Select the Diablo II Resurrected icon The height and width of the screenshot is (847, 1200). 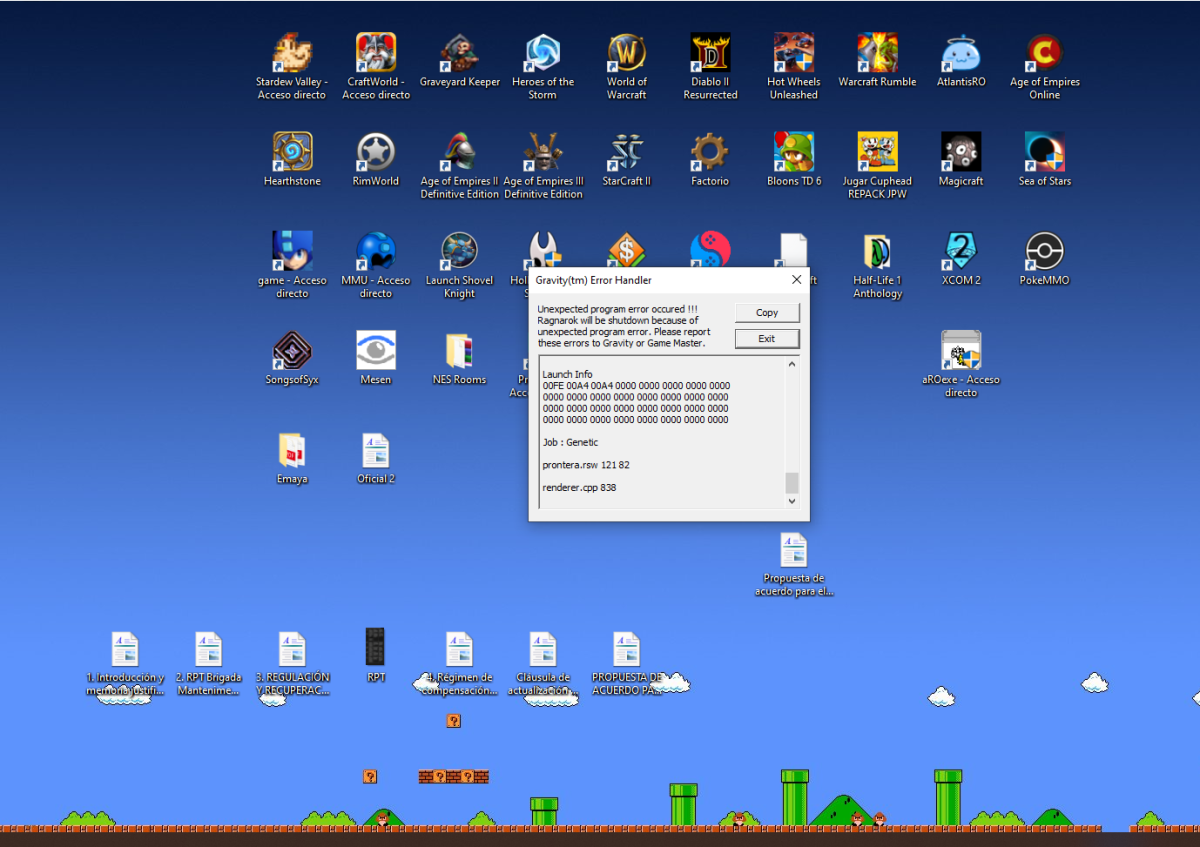tap(710, 54)
